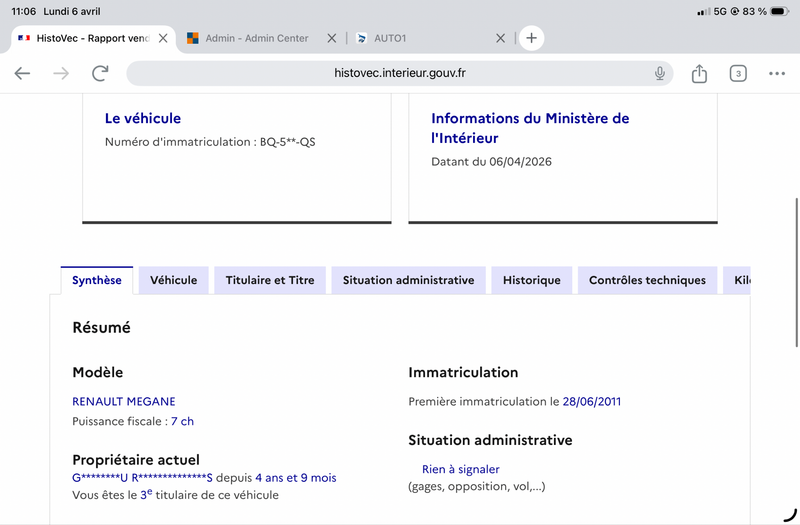Open the Titulaire et Titre tab
800x525 pixels.
tap(270, 280)
